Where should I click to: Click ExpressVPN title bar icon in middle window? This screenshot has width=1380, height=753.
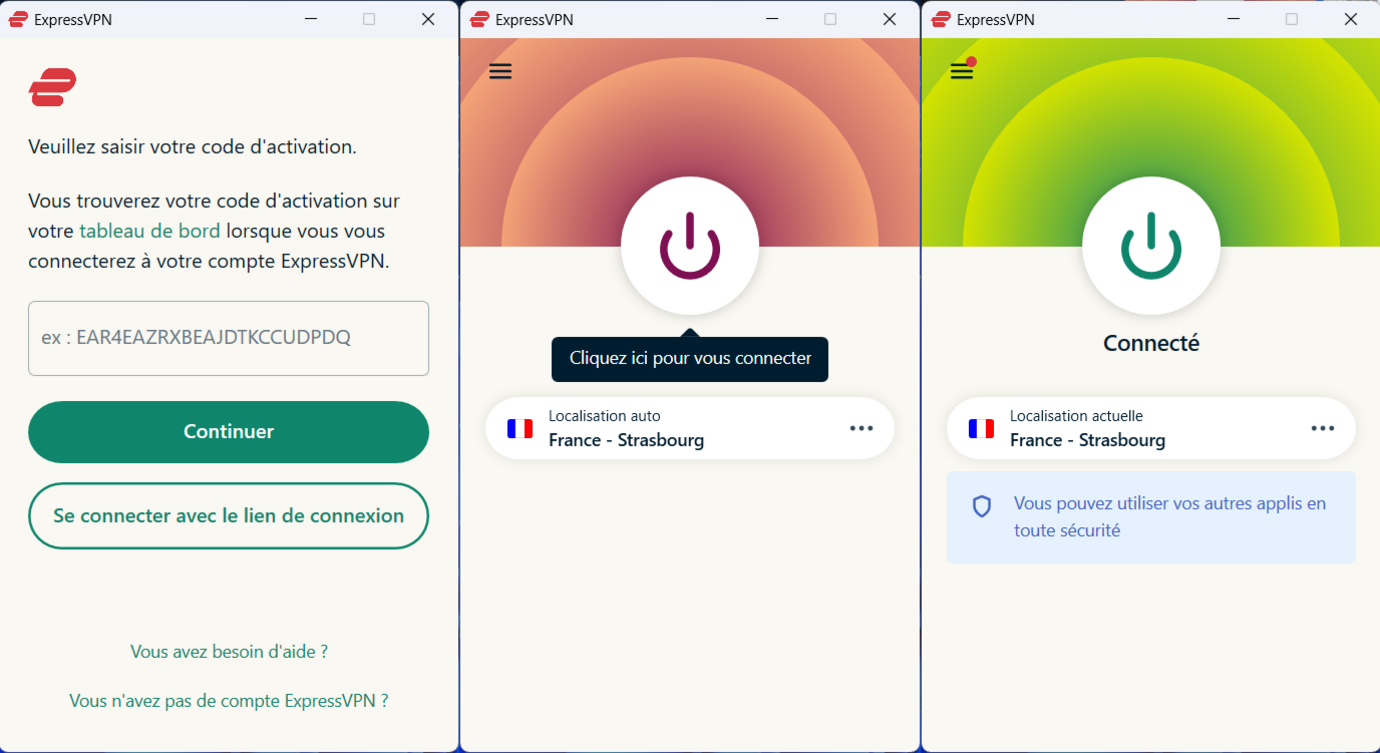point(480,19)
